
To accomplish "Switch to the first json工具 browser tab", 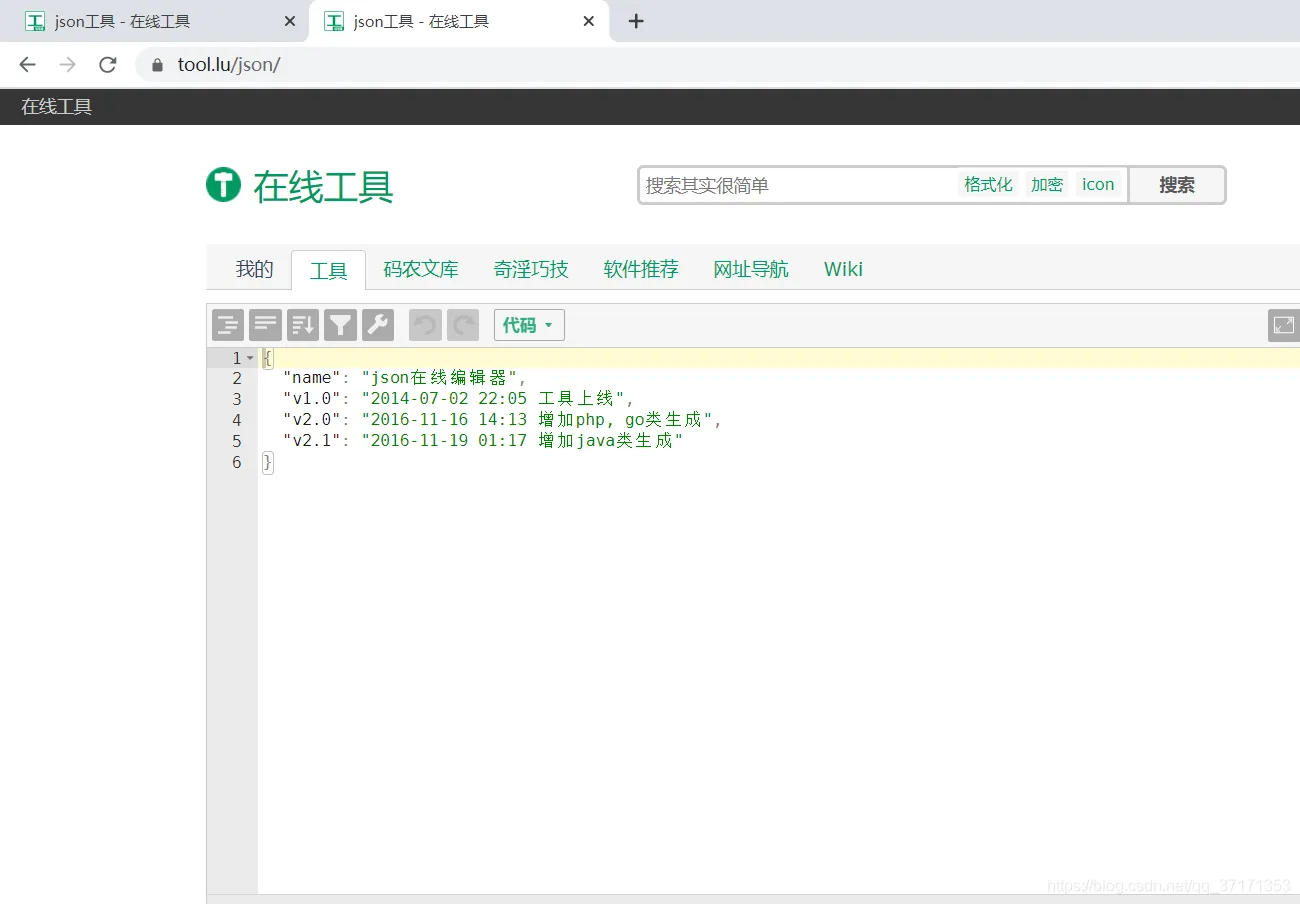I will pos(155,21).
